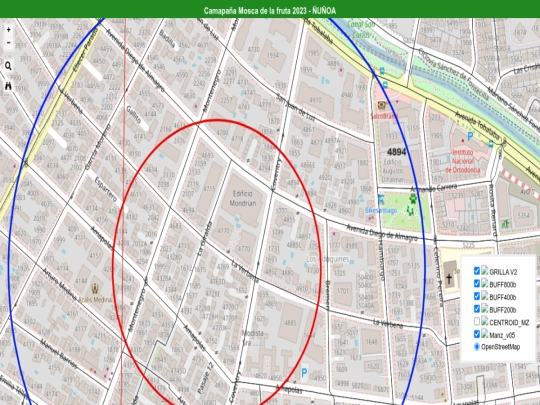Image resolution: width=540 pixels, height=405 pixels.
Task: Click the GRILLA V2 layer legend icon
Action: pos(485,271)
